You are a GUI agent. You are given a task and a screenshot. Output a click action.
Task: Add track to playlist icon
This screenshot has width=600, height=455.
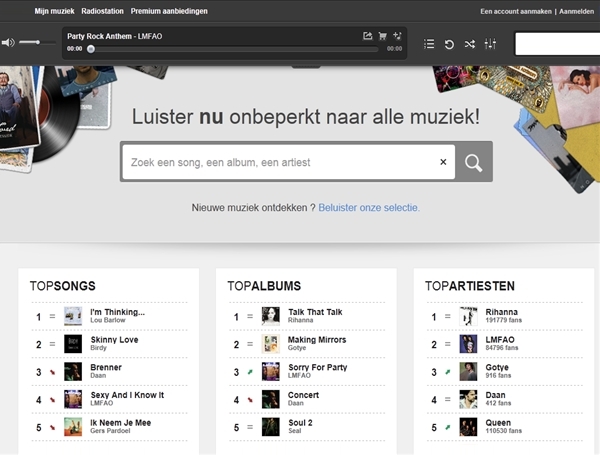(x=397, y=36)
